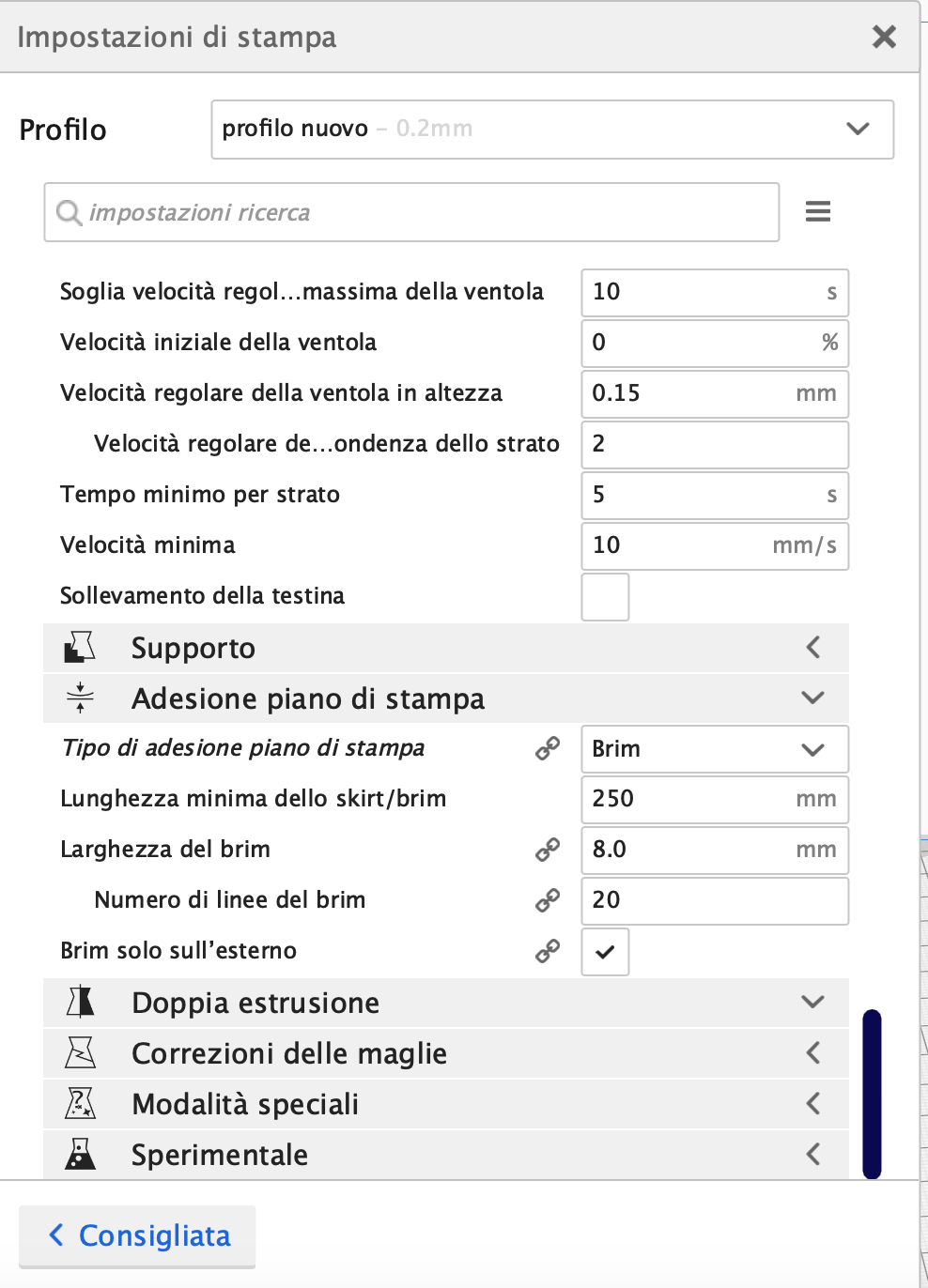
Task: Uncheck Brim solo sull'esterno checkbox
Action: tap(605, 952)
